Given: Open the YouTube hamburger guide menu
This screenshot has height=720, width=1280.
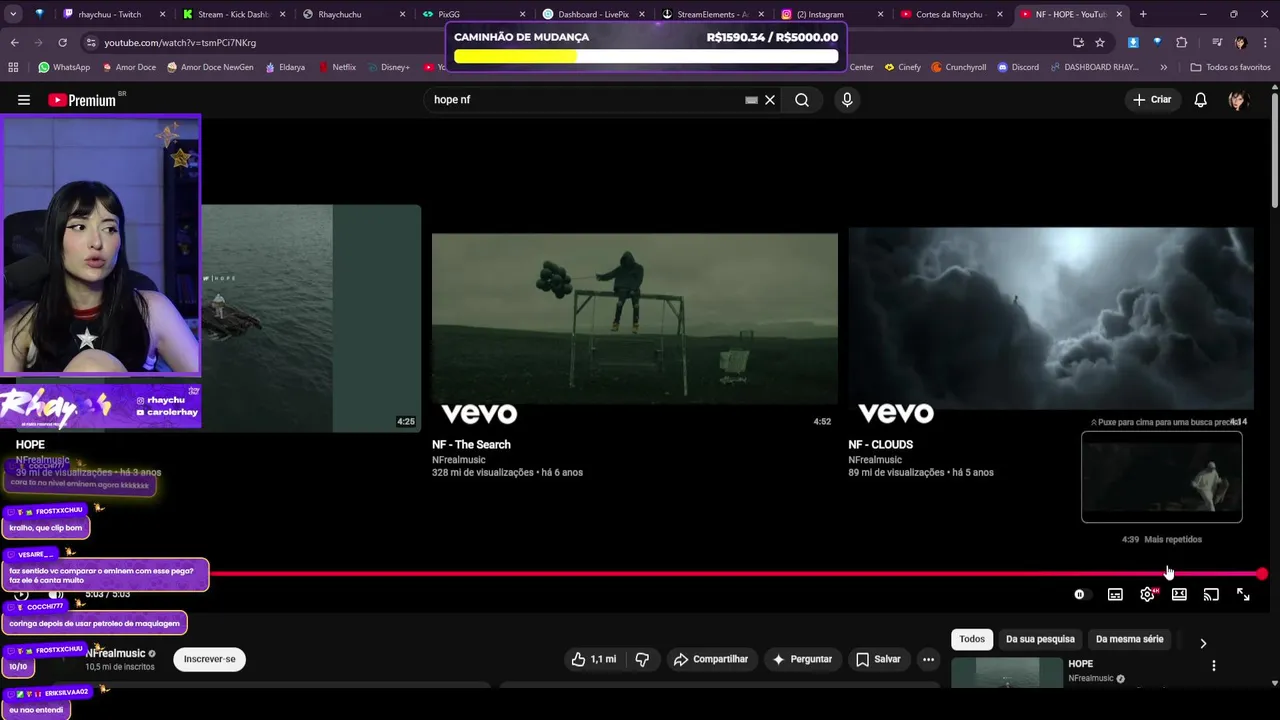Looking at the screenshot, I should pos(24,100).
